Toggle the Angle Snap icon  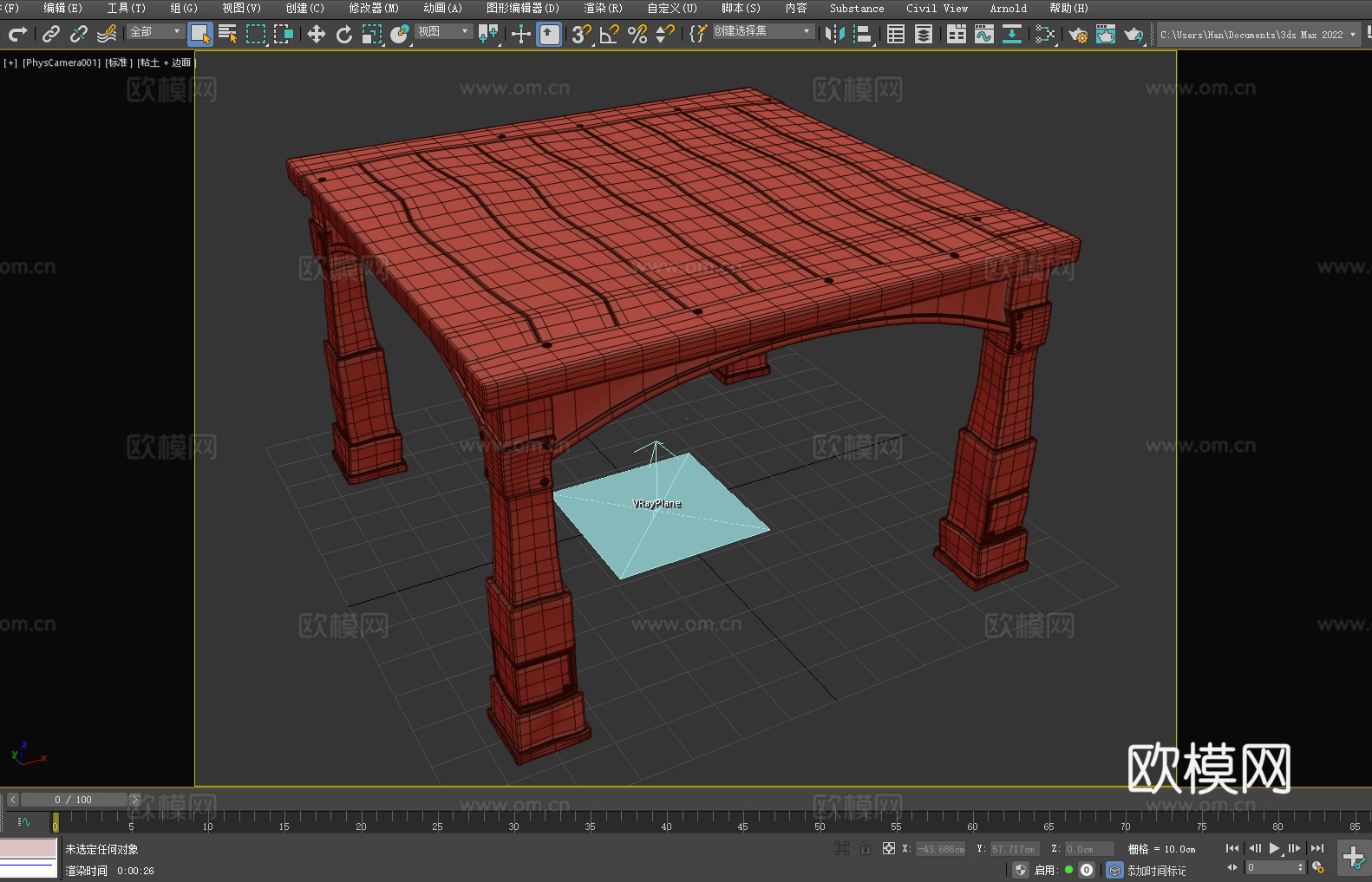coord(610,34)
